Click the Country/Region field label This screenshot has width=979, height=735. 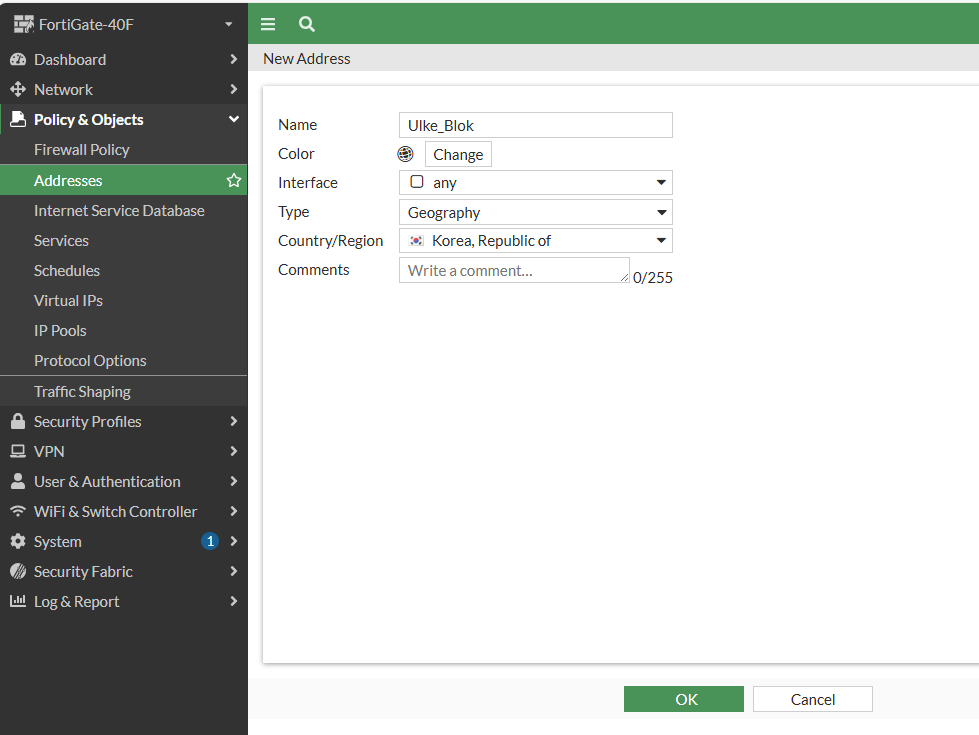point(330,240)
